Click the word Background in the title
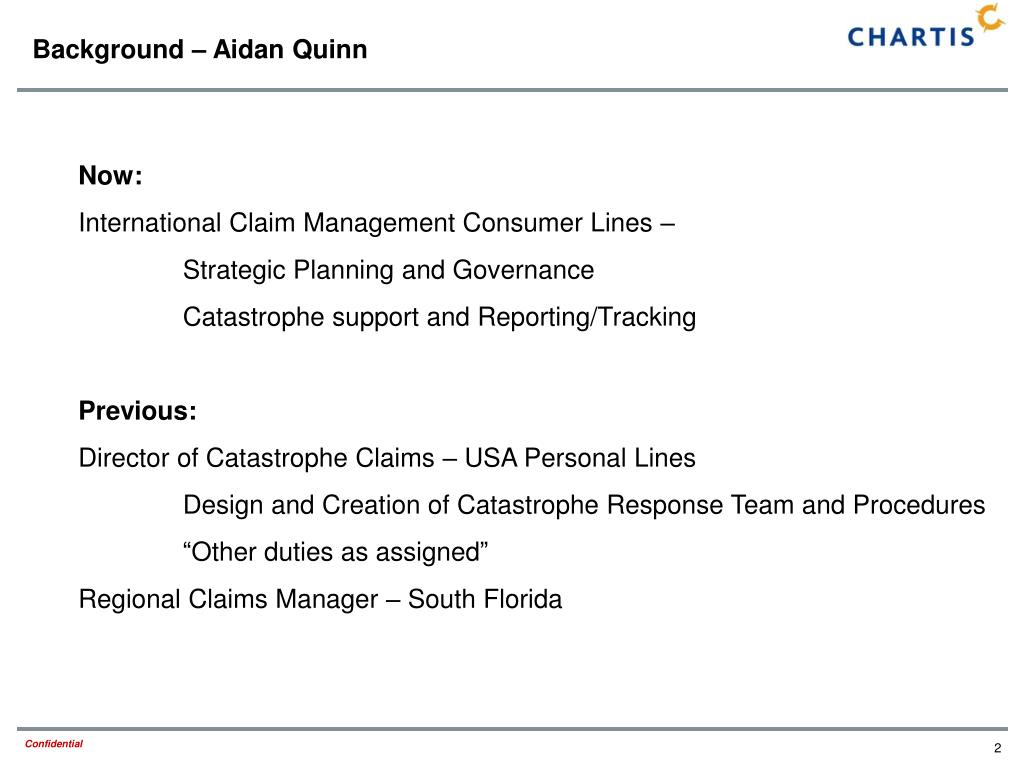Viewport: 1024px width, 768px height. point(108,50)
